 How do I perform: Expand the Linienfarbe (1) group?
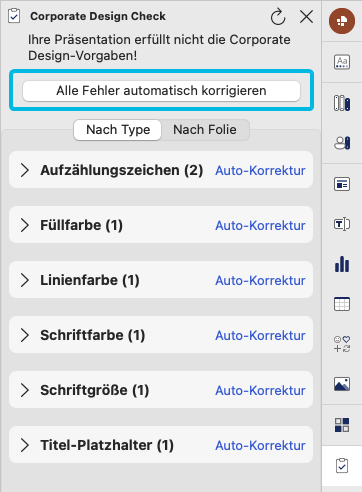point(25,280)
